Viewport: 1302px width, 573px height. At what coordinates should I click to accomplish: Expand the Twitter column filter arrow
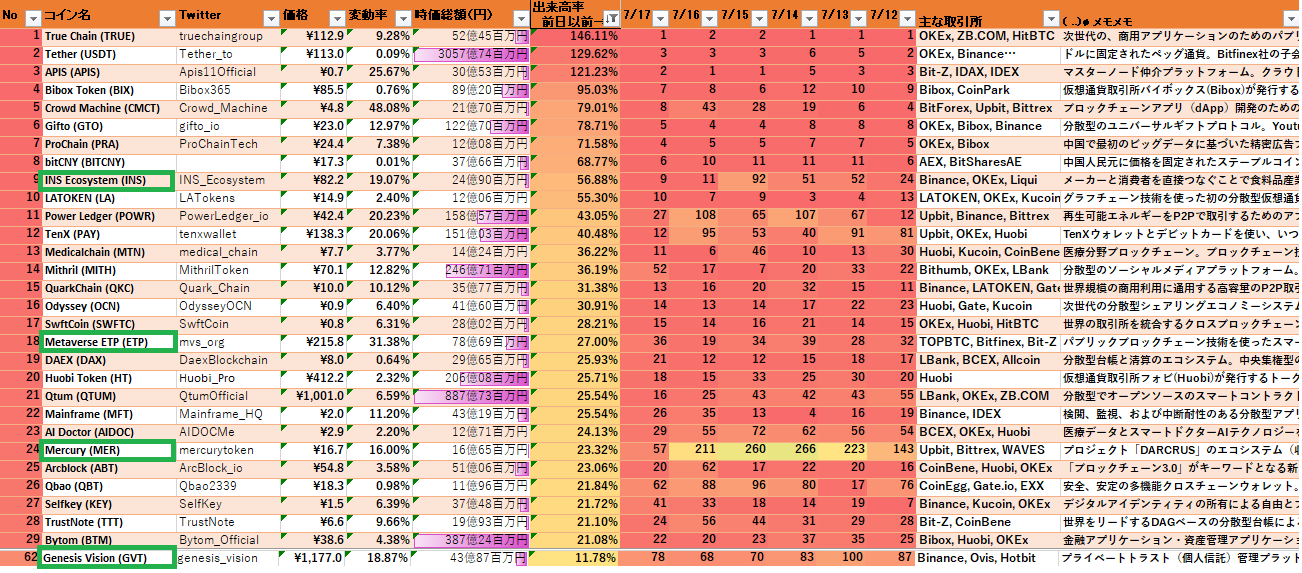click(x=271, y=18)
